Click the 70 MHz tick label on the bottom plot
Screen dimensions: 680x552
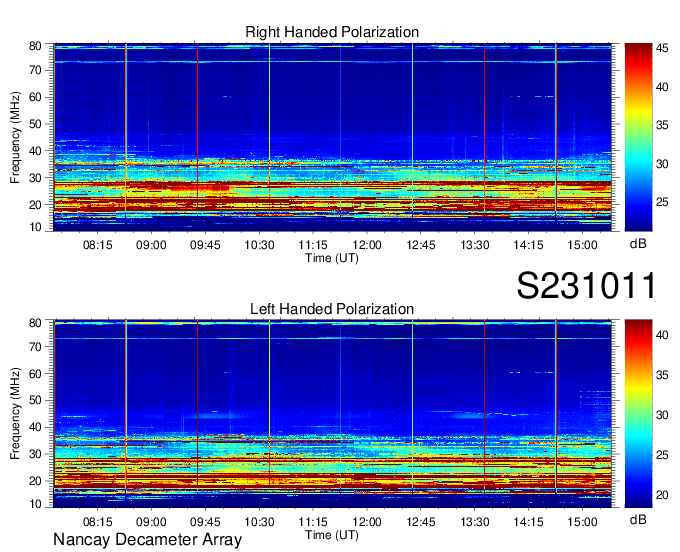point(35,347)
